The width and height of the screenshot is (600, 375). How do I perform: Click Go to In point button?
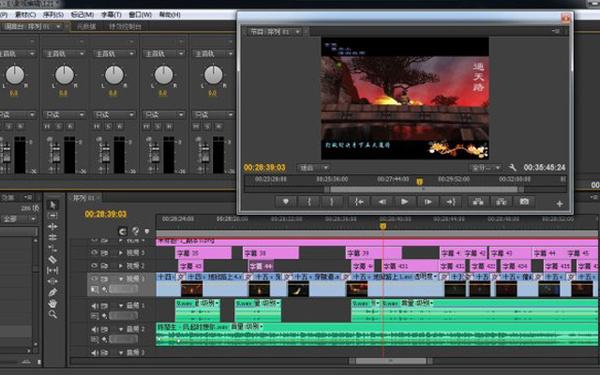point(359,202)
